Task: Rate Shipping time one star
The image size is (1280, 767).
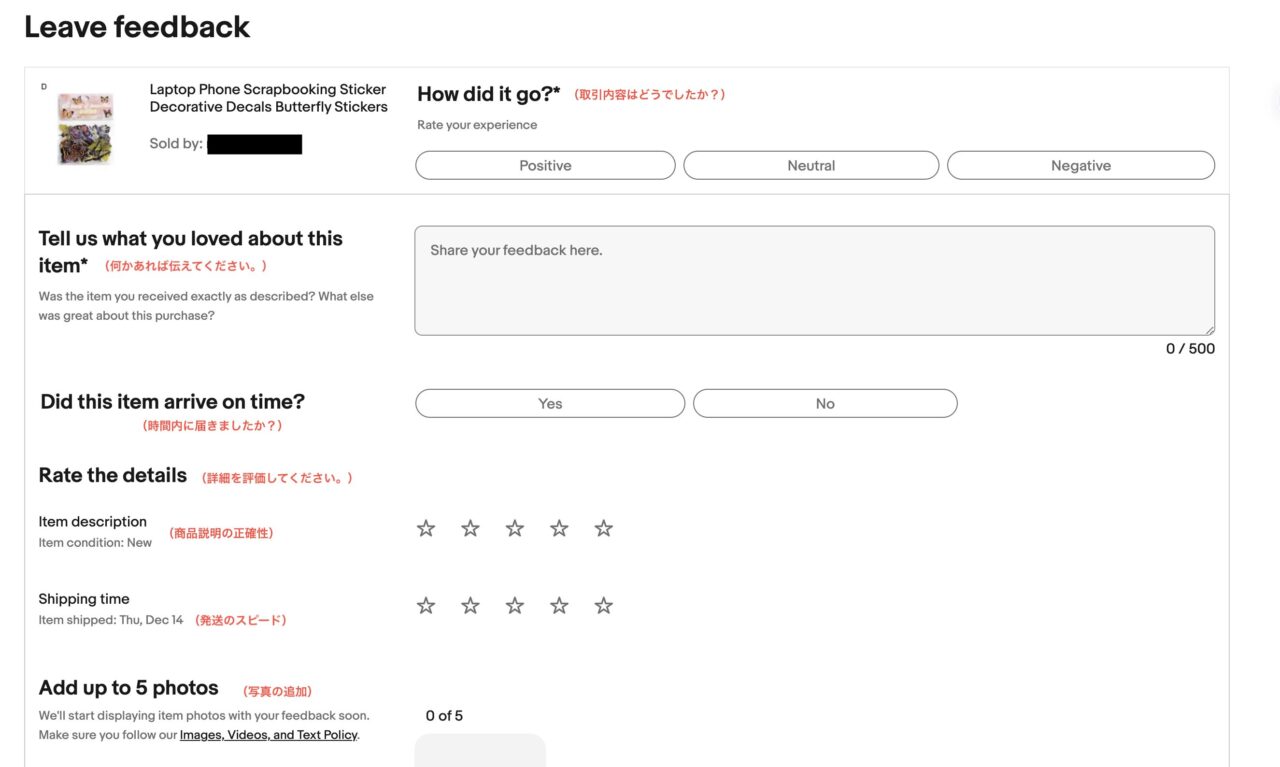Action: [x=426, y=606]
